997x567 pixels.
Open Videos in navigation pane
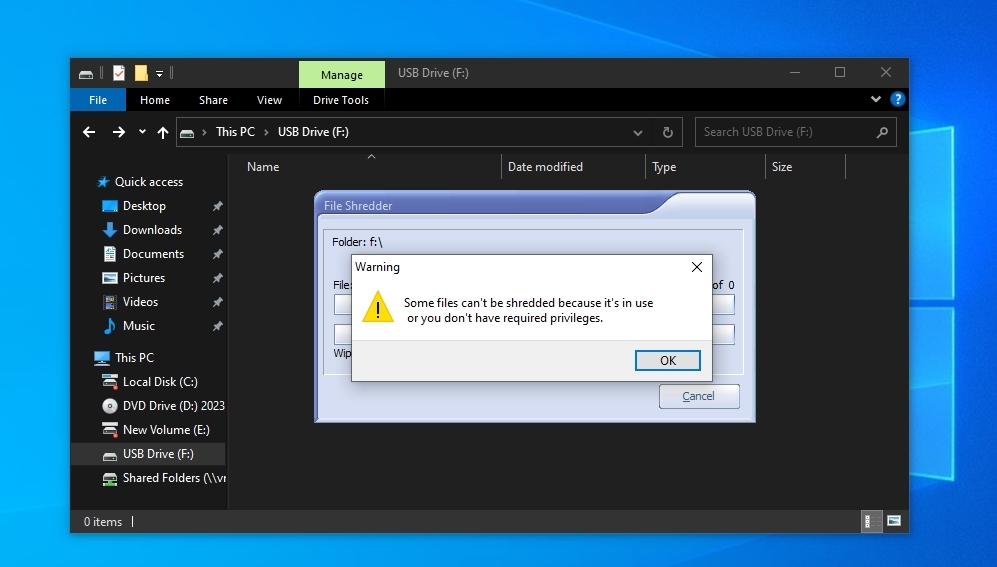pyautogui.click(x=140, y=302)
